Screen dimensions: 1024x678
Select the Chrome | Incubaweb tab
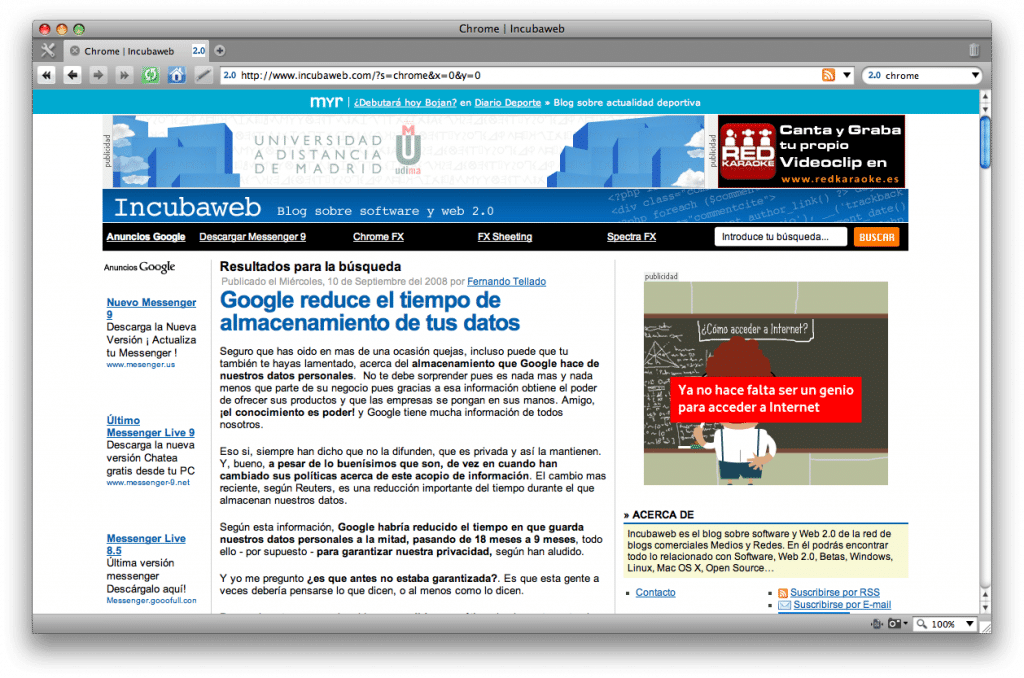(137, 51)
